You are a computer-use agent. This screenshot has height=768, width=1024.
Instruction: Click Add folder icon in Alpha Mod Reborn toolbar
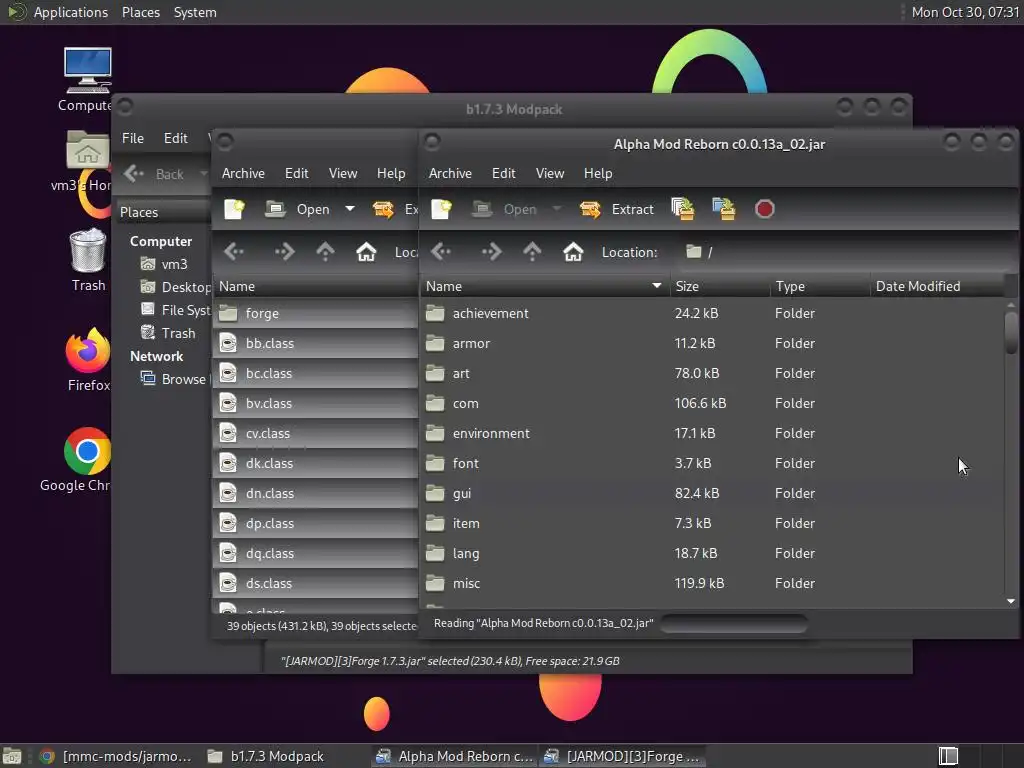[x=724, y=209]
